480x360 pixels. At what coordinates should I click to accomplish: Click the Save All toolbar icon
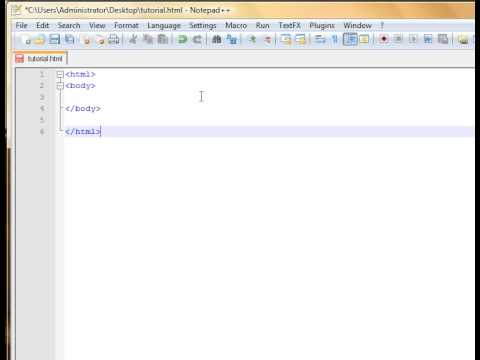click(x=69, y=40)
